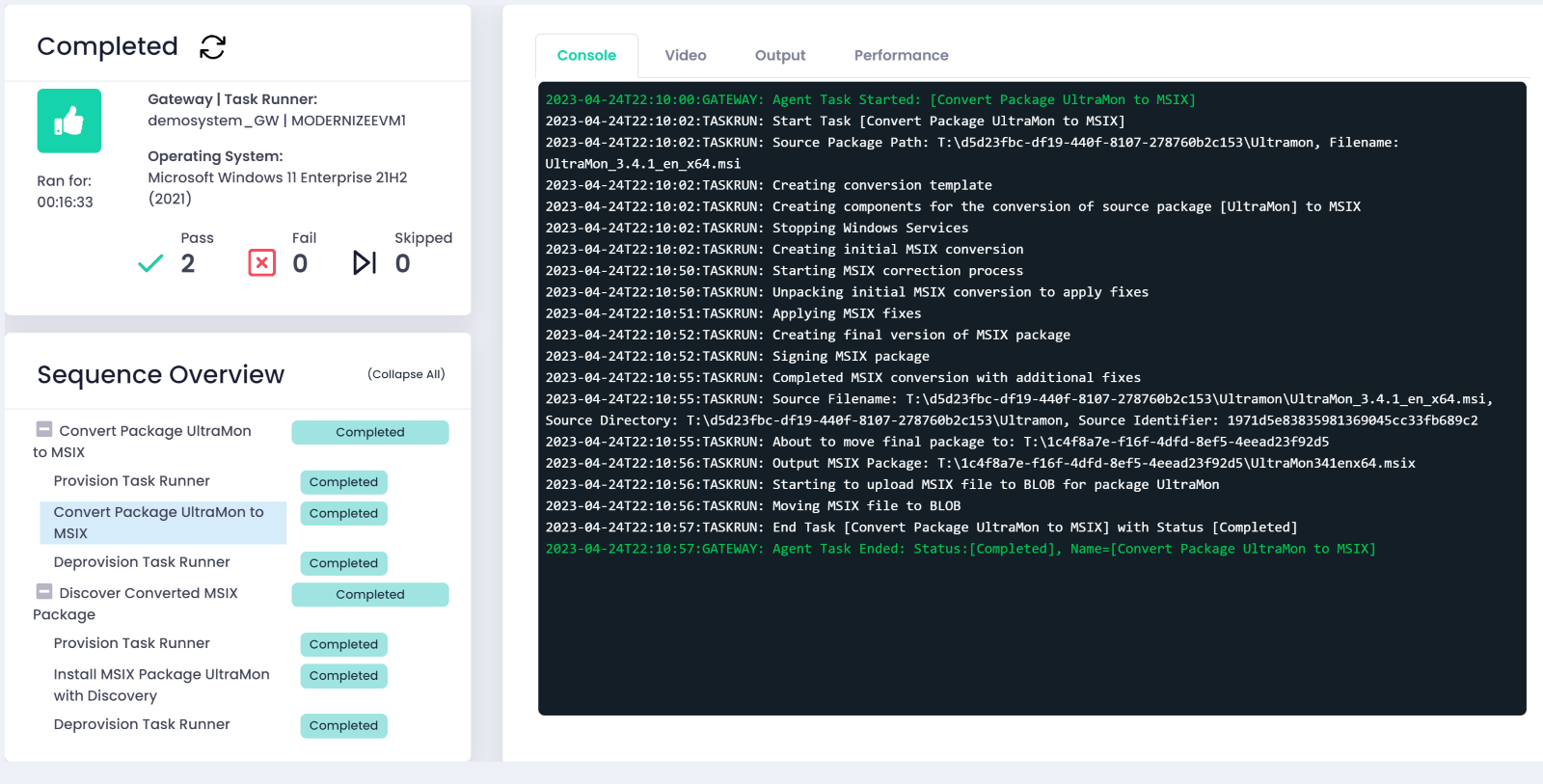Select the last Deprovision Task Runner step
Screen dimensions: 1543x784
pos(142,724)
